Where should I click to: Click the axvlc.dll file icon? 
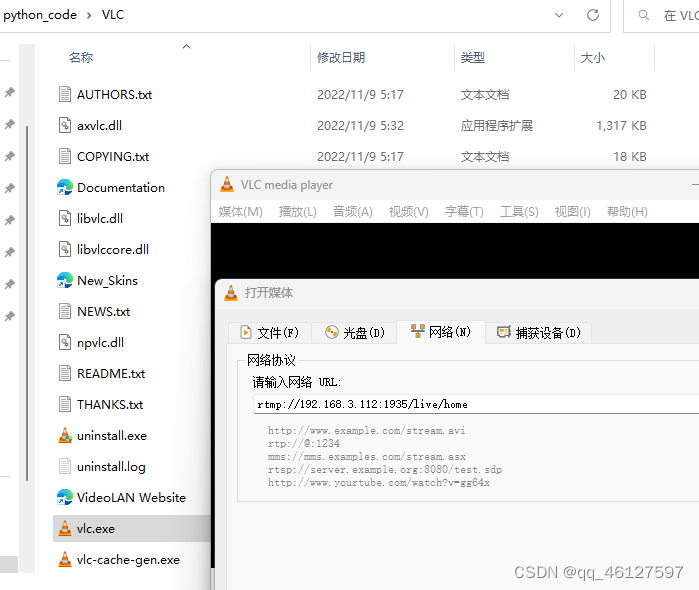coord(65,125)
